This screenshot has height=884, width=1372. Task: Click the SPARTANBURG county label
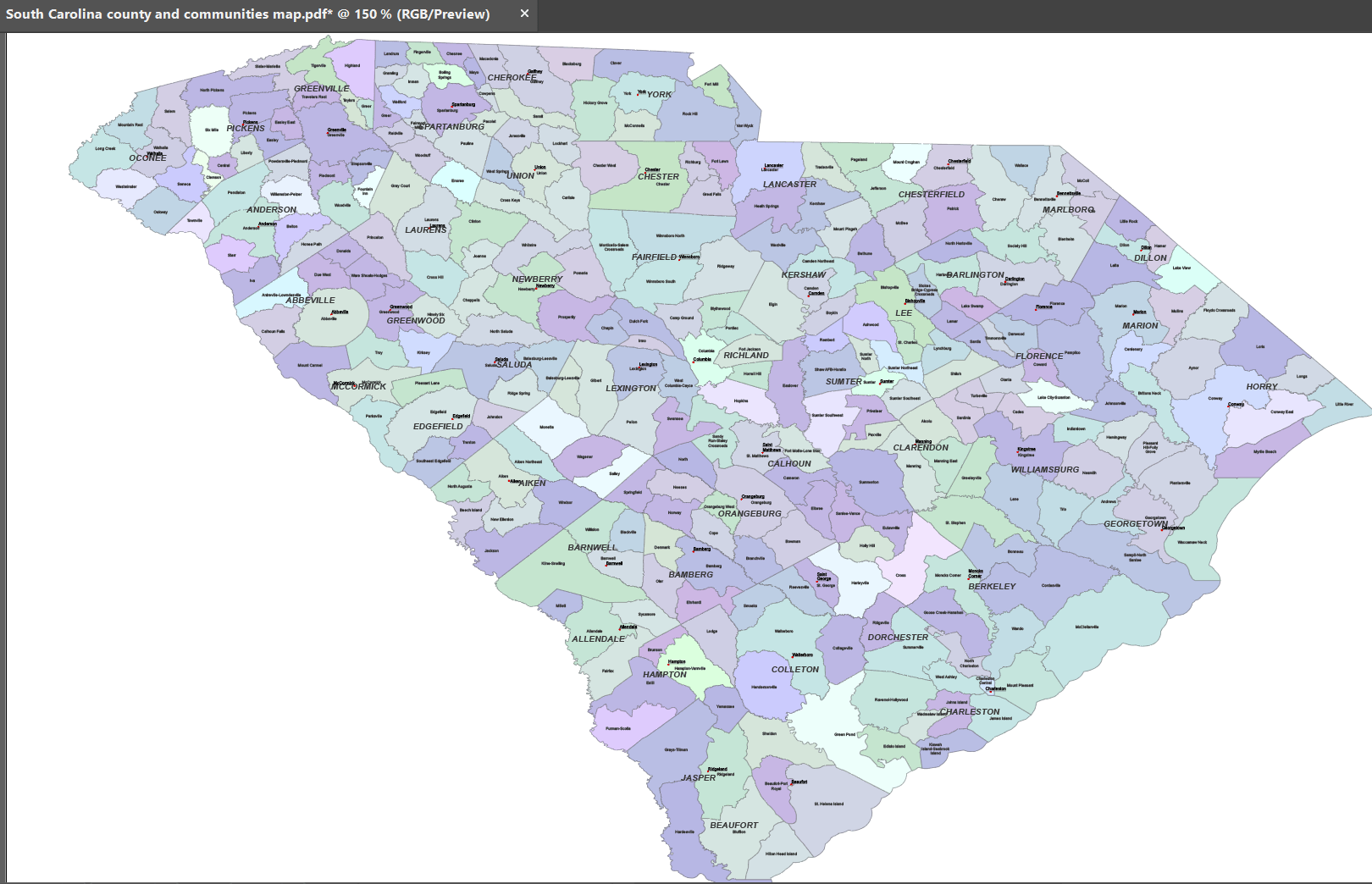point(451,127)
